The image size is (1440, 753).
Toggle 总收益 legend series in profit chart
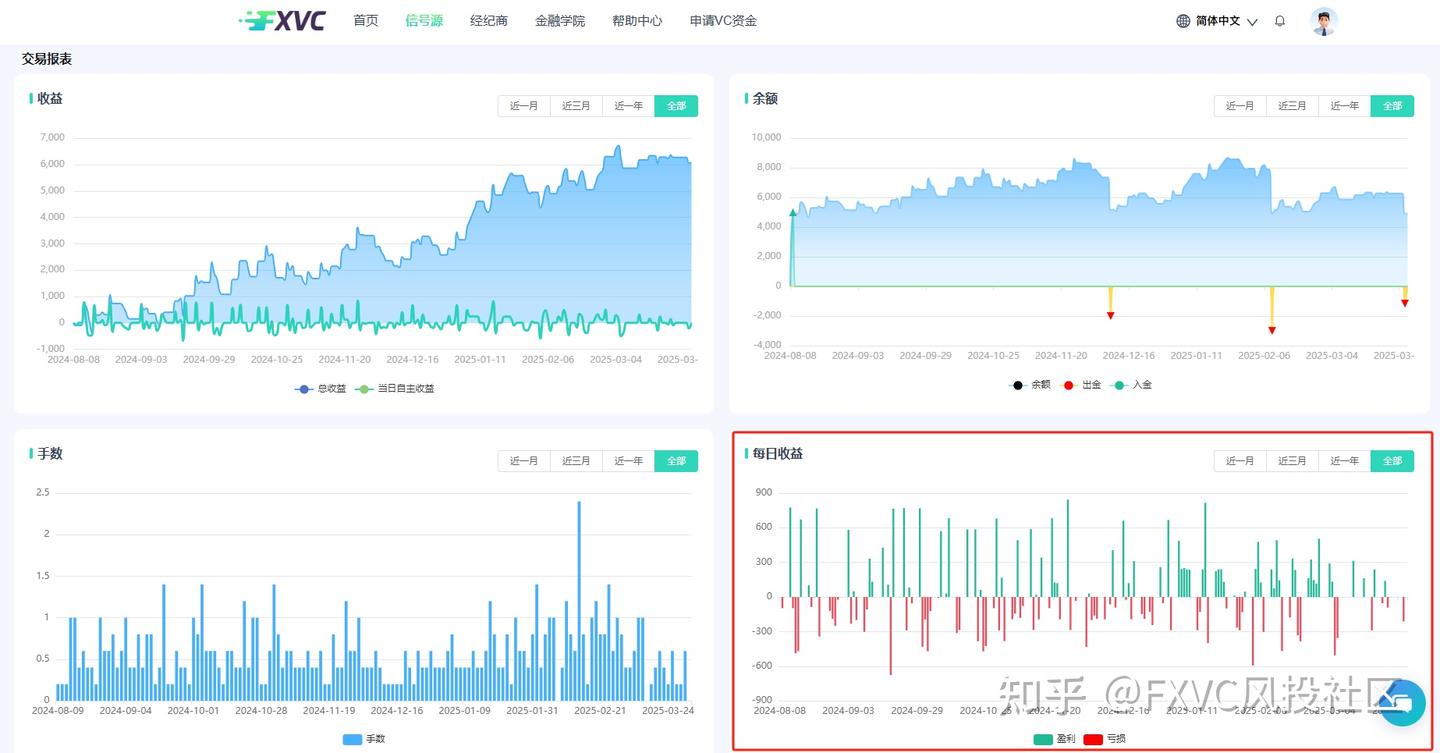320,388
